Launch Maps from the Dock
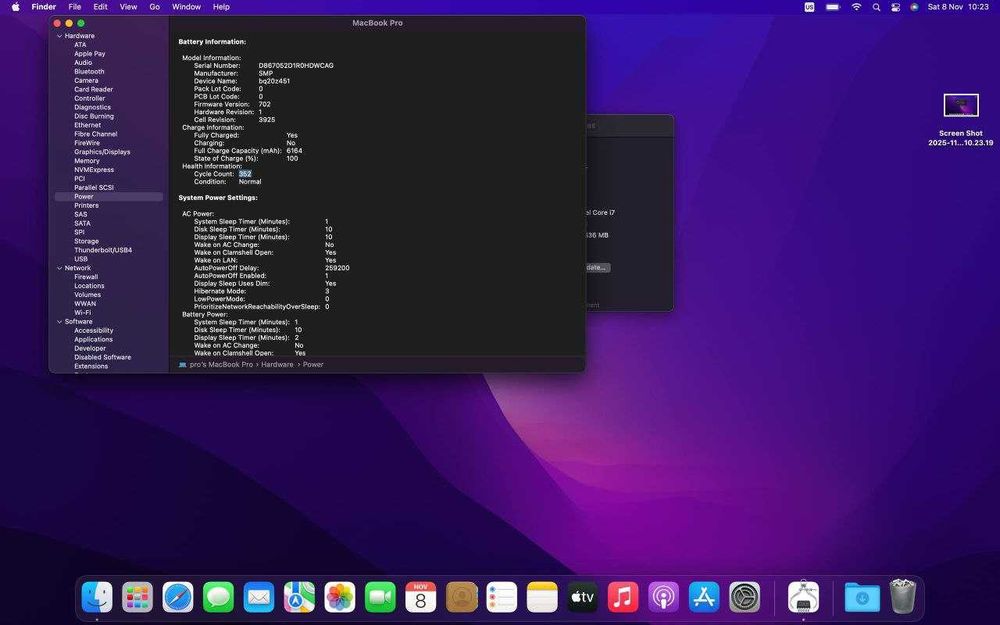 (299, 598)
